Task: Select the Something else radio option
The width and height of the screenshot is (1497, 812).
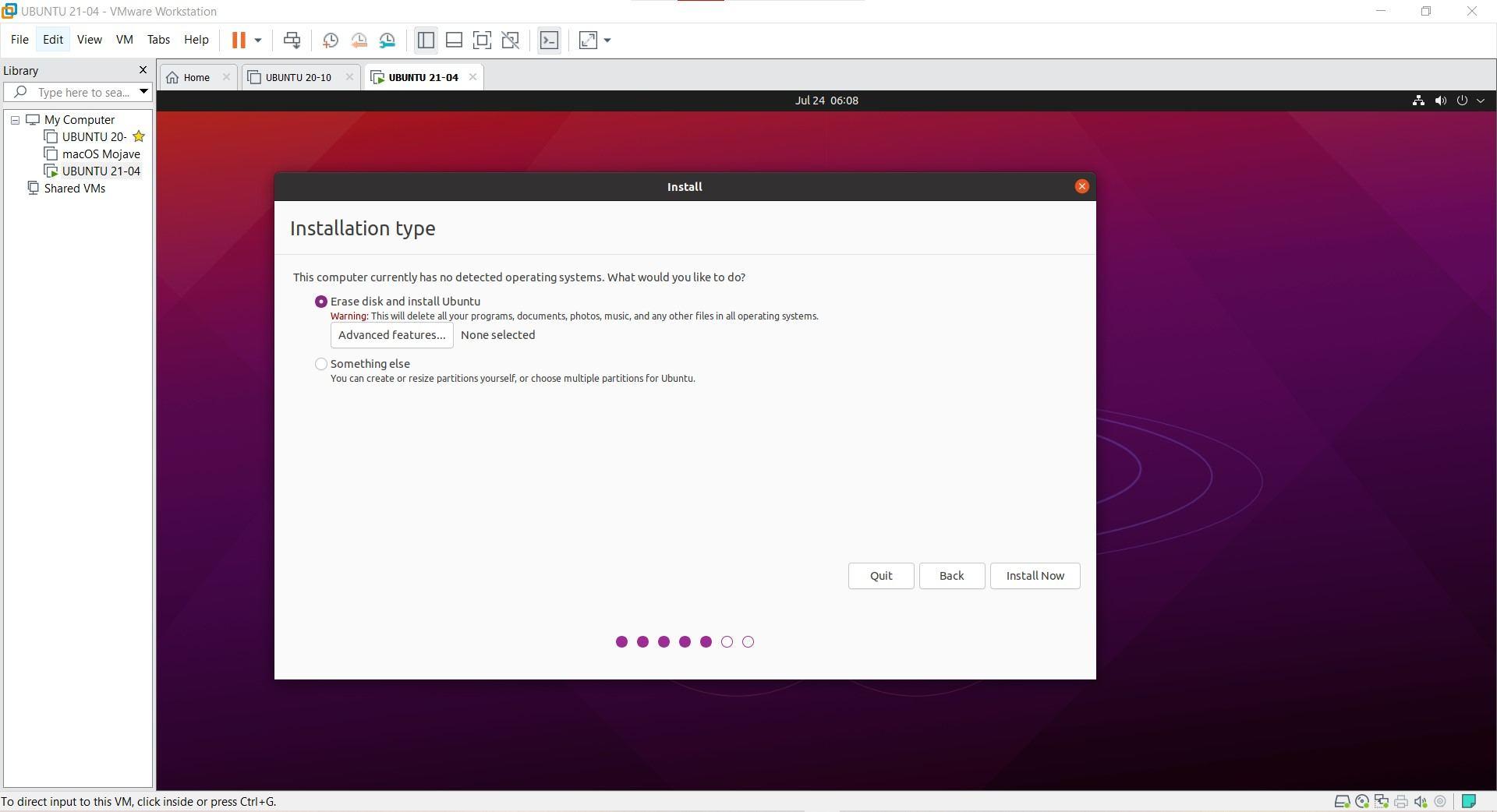Action: tap(320, 364)
